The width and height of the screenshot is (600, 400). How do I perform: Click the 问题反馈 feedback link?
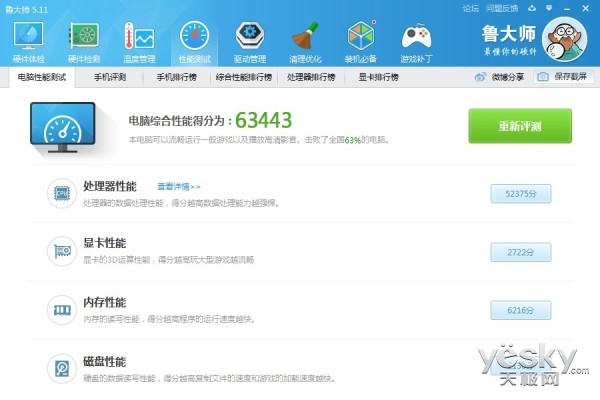(x=502, y=8)
